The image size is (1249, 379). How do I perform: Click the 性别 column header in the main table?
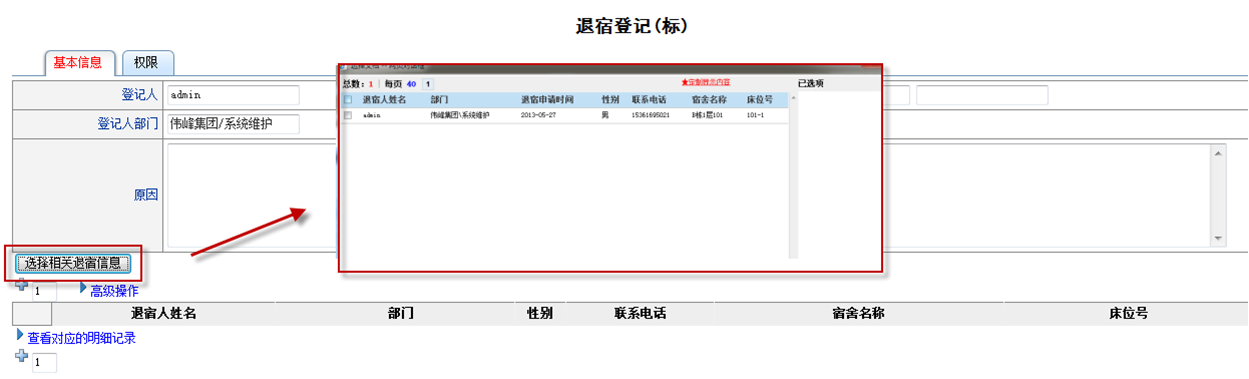540,314
